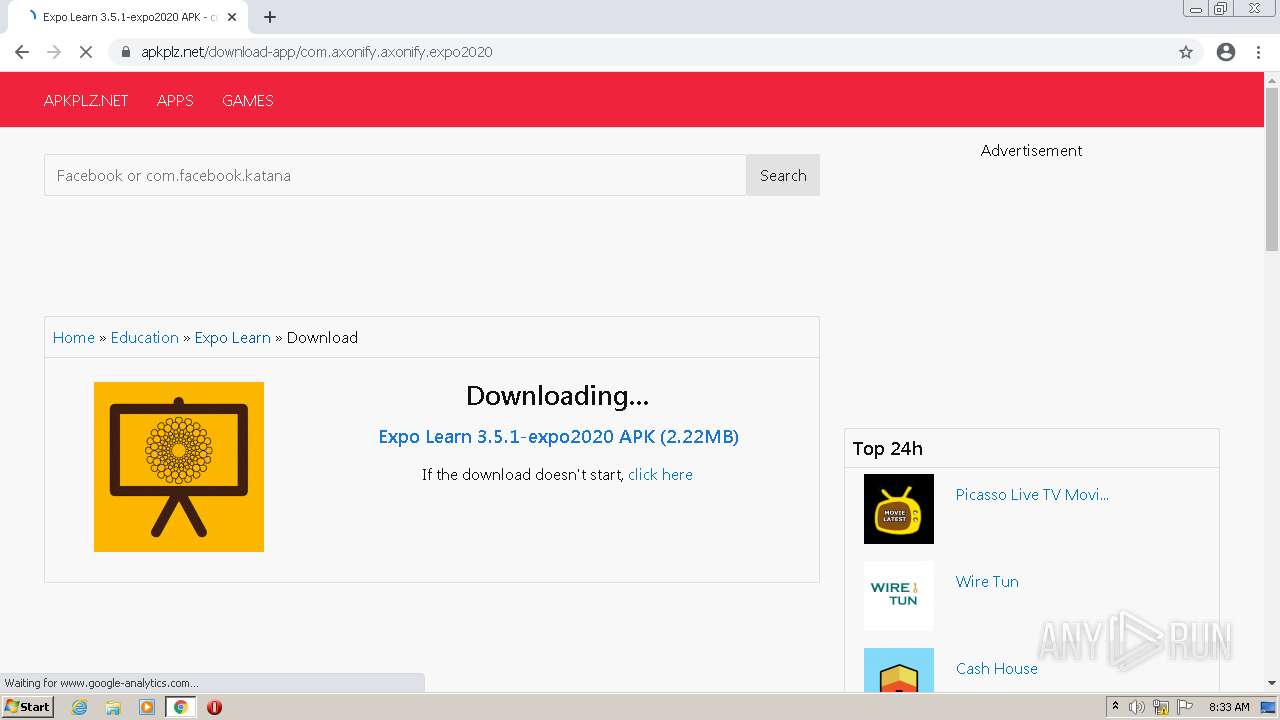Click the browser back arrow
This screenshot has width=1280, height=720.
[x=22, y=52]
